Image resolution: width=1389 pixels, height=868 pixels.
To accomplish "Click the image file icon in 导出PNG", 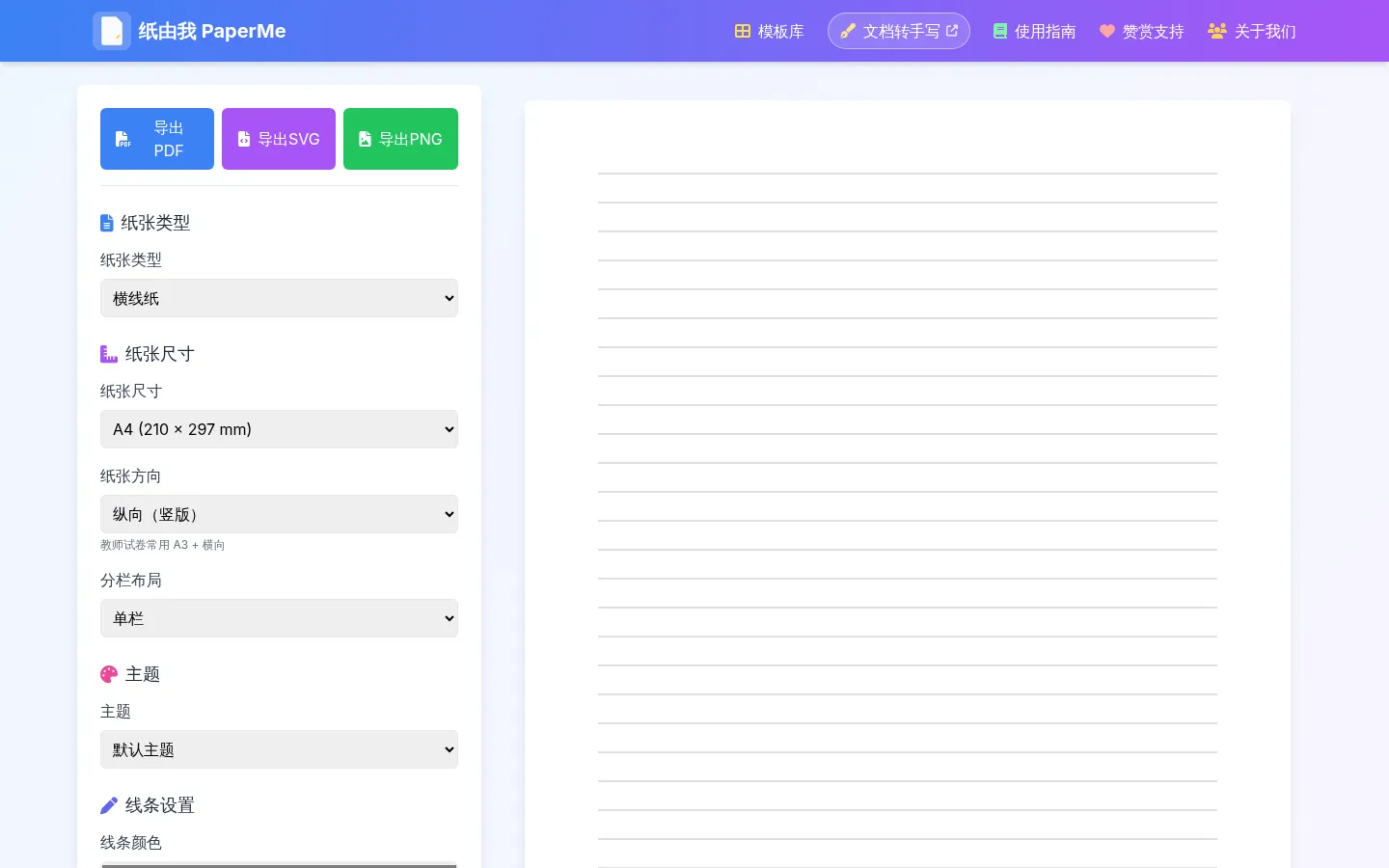I will tap(366, 139).
